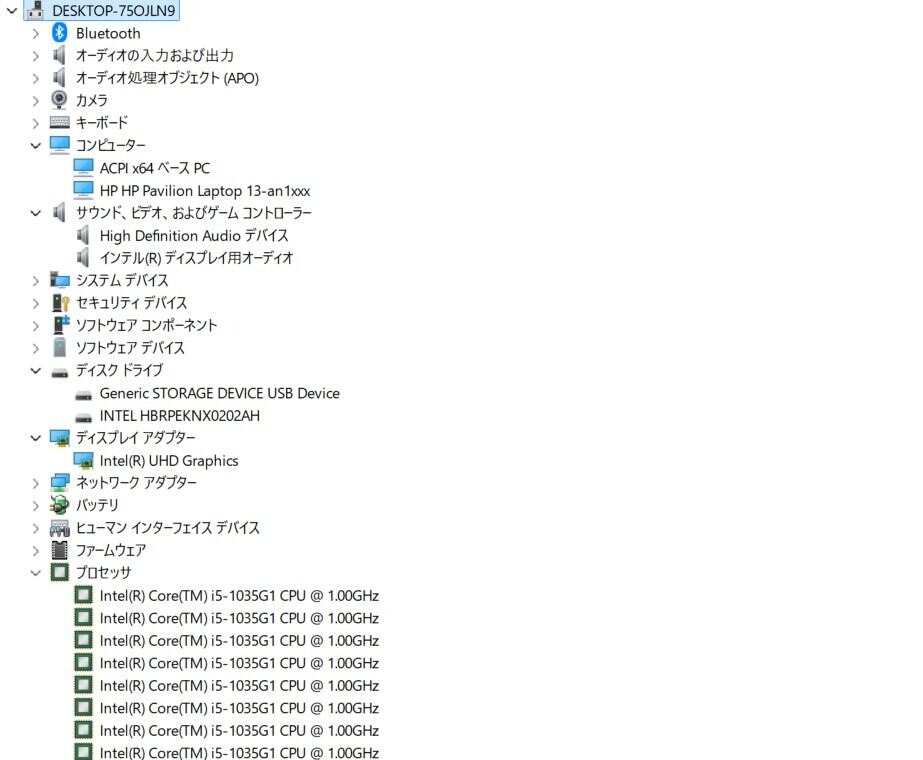923x760 pixels.
Task: Expand the ソフトウェア デバイス category
Action: click(x=36, y=348)
